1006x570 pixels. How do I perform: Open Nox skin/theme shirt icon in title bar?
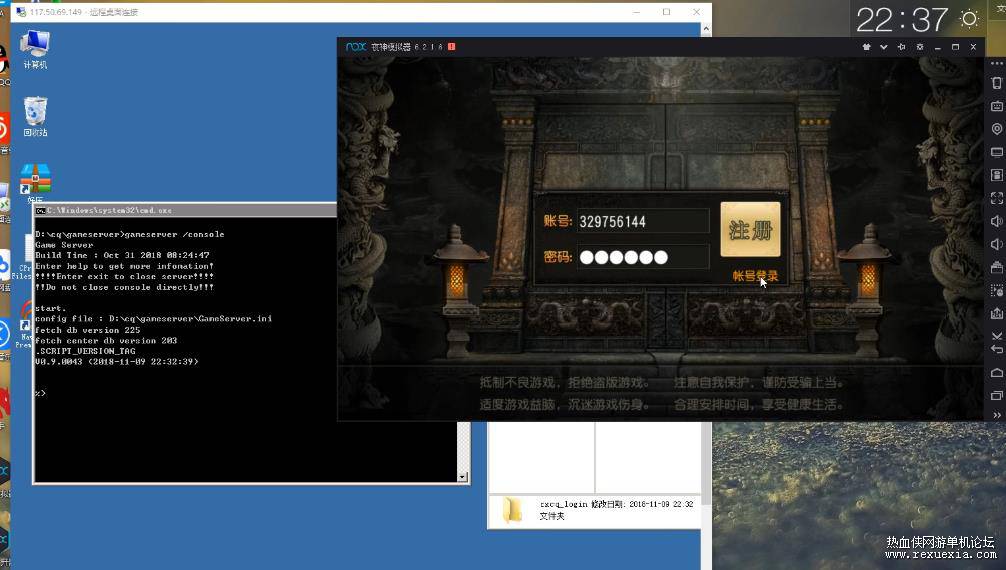coord(866,47)
